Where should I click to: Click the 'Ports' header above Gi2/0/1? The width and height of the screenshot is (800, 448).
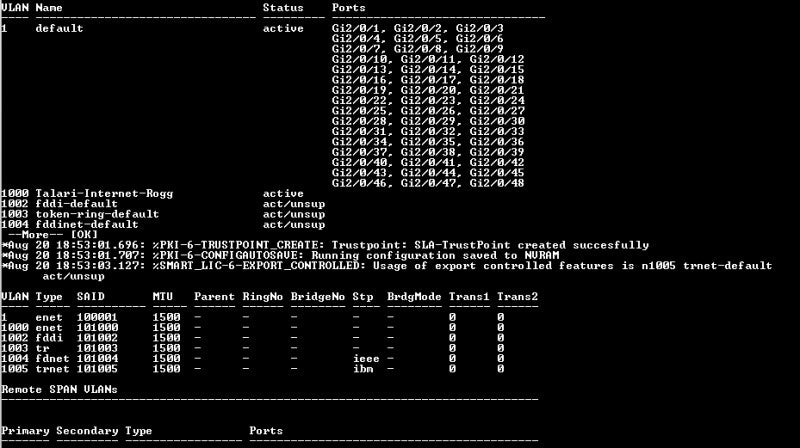point(348,8)
